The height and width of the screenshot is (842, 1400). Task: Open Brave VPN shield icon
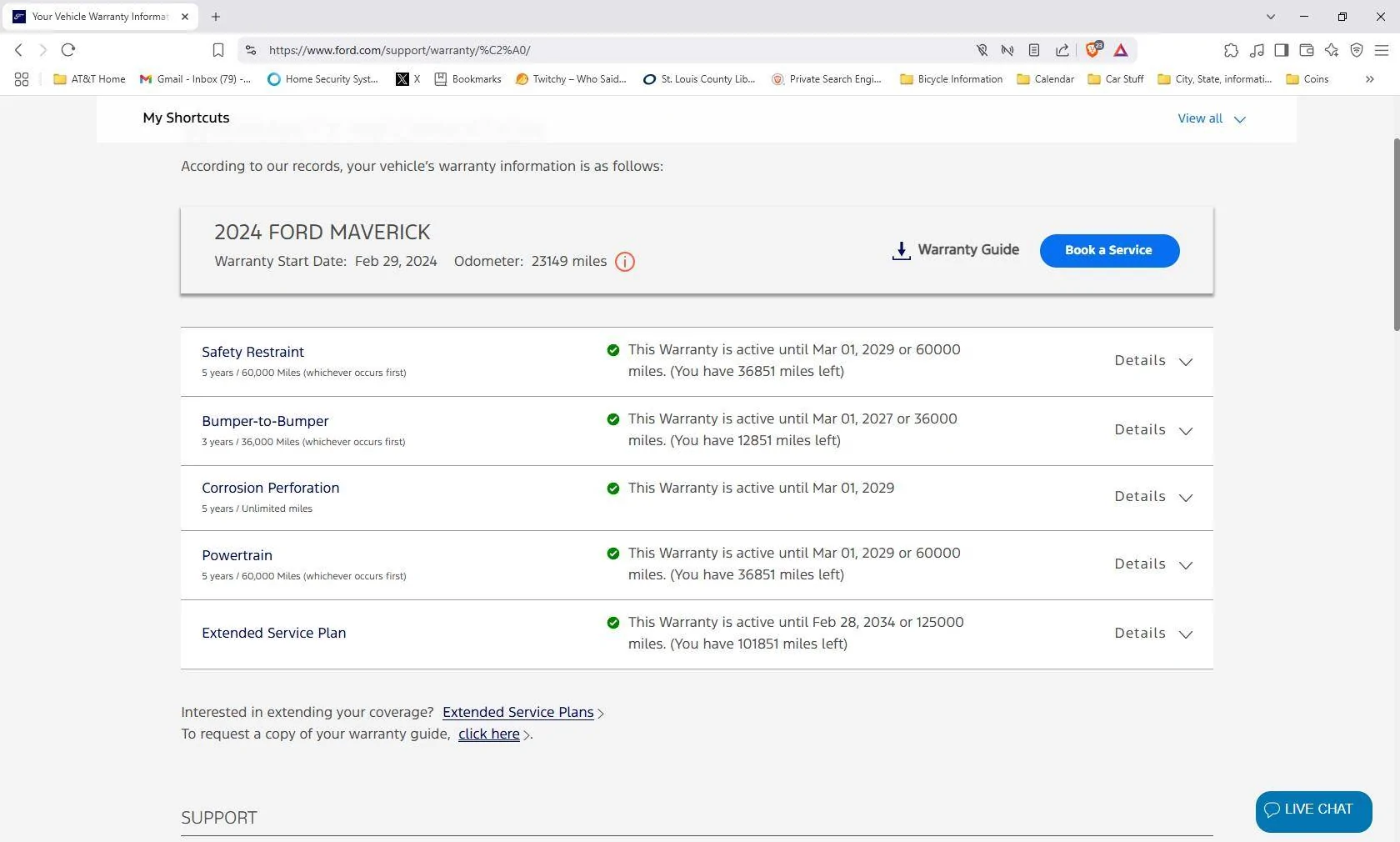click(x=1357, y=50)
